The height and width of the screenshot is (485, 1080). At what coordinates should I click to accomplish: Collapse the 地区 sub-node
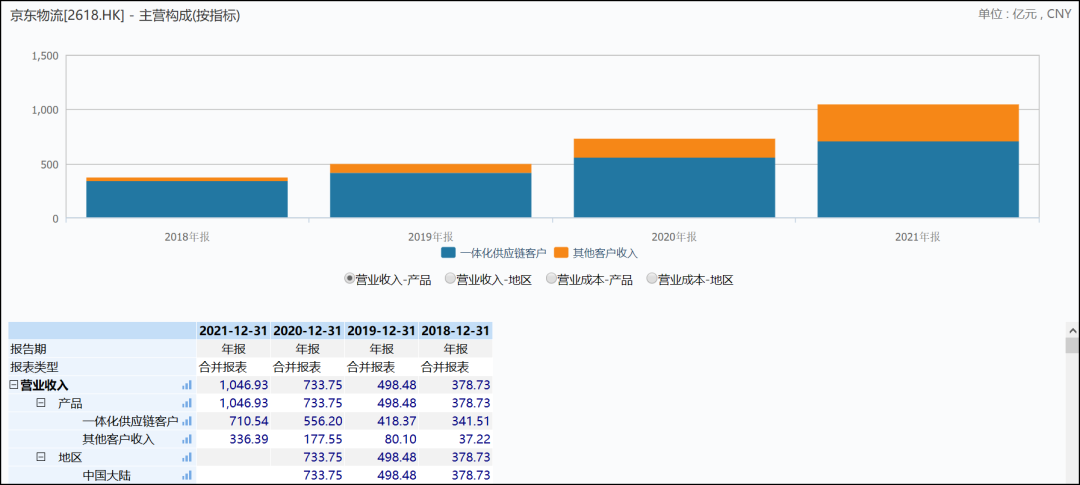[x=41, y=457]
